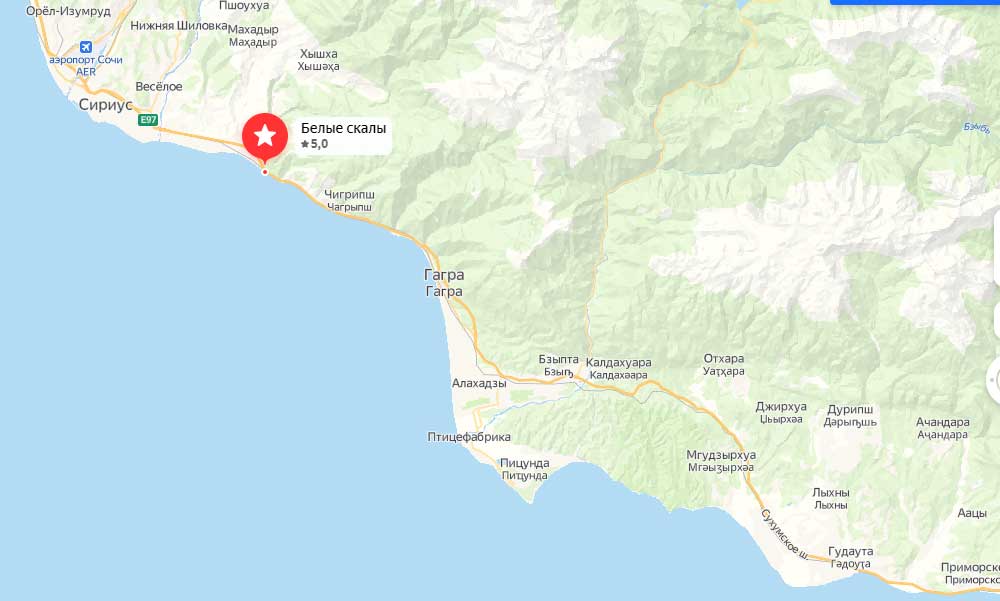Click the Птицефабрика place label
The height and width of the screenshot is (601, 1000).
coord(469,437)
